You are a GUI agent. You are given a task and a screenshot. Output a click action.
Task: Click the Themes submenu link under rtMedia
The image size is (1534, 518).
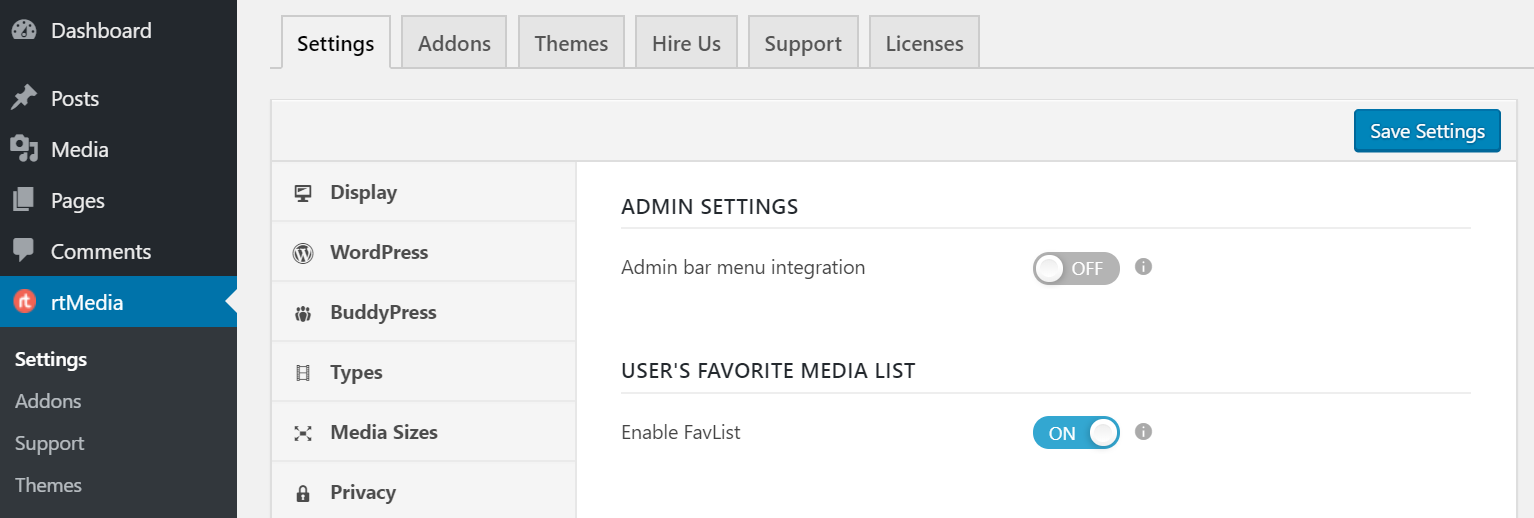48,485
